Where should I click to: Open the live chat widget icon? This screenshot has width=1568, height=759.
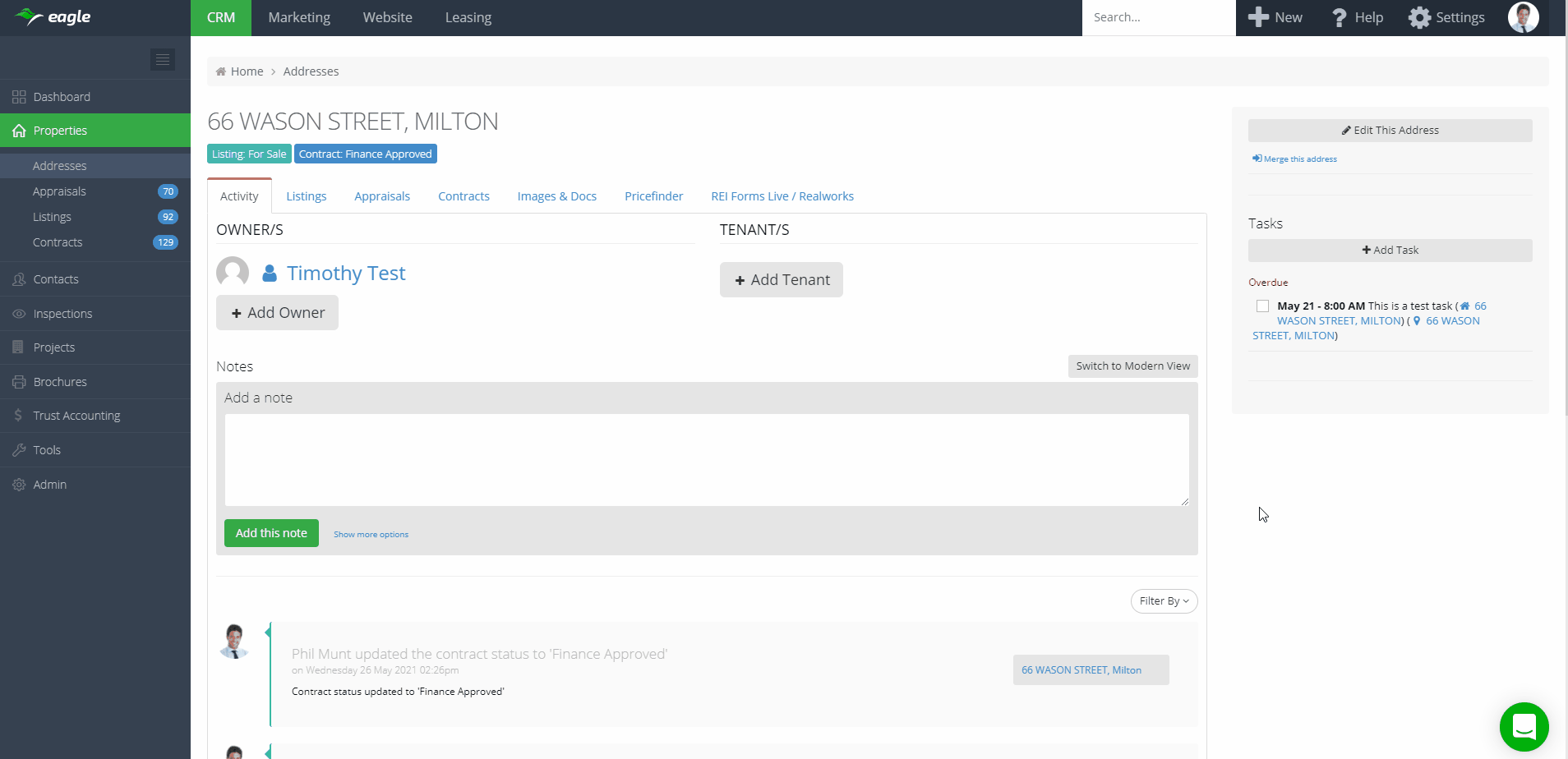pos(1524,727)
